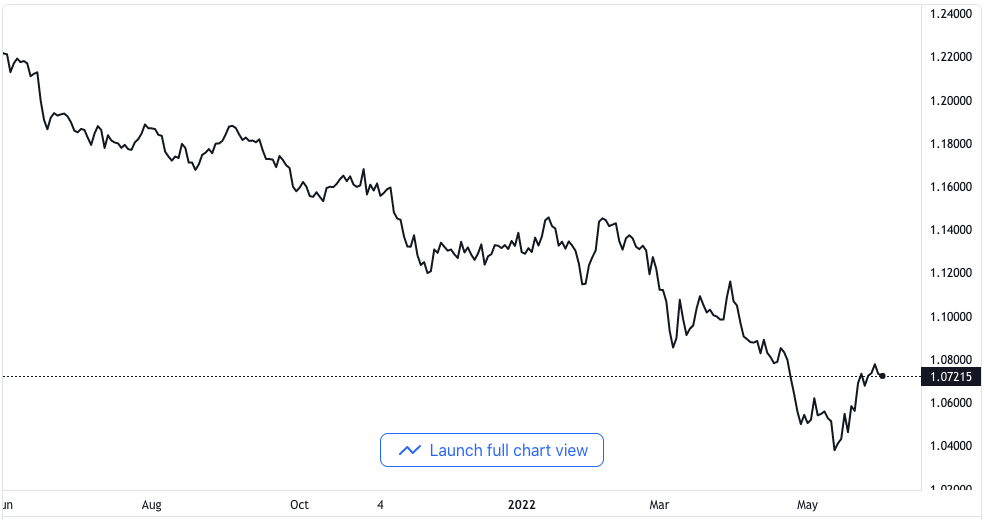The width and height of the screenshot is (985, 520).
Task: Select the 1.20000 price scale label
Action: pos(950,100)
